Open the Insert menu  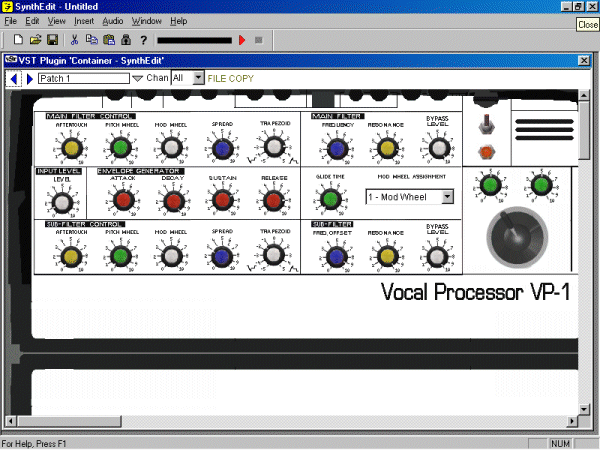click(x=84, y=20)
